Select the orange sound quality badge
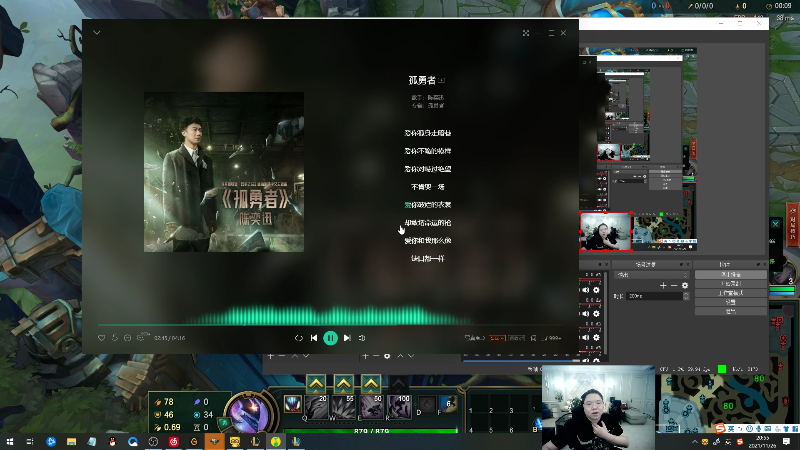 [496, 338]
